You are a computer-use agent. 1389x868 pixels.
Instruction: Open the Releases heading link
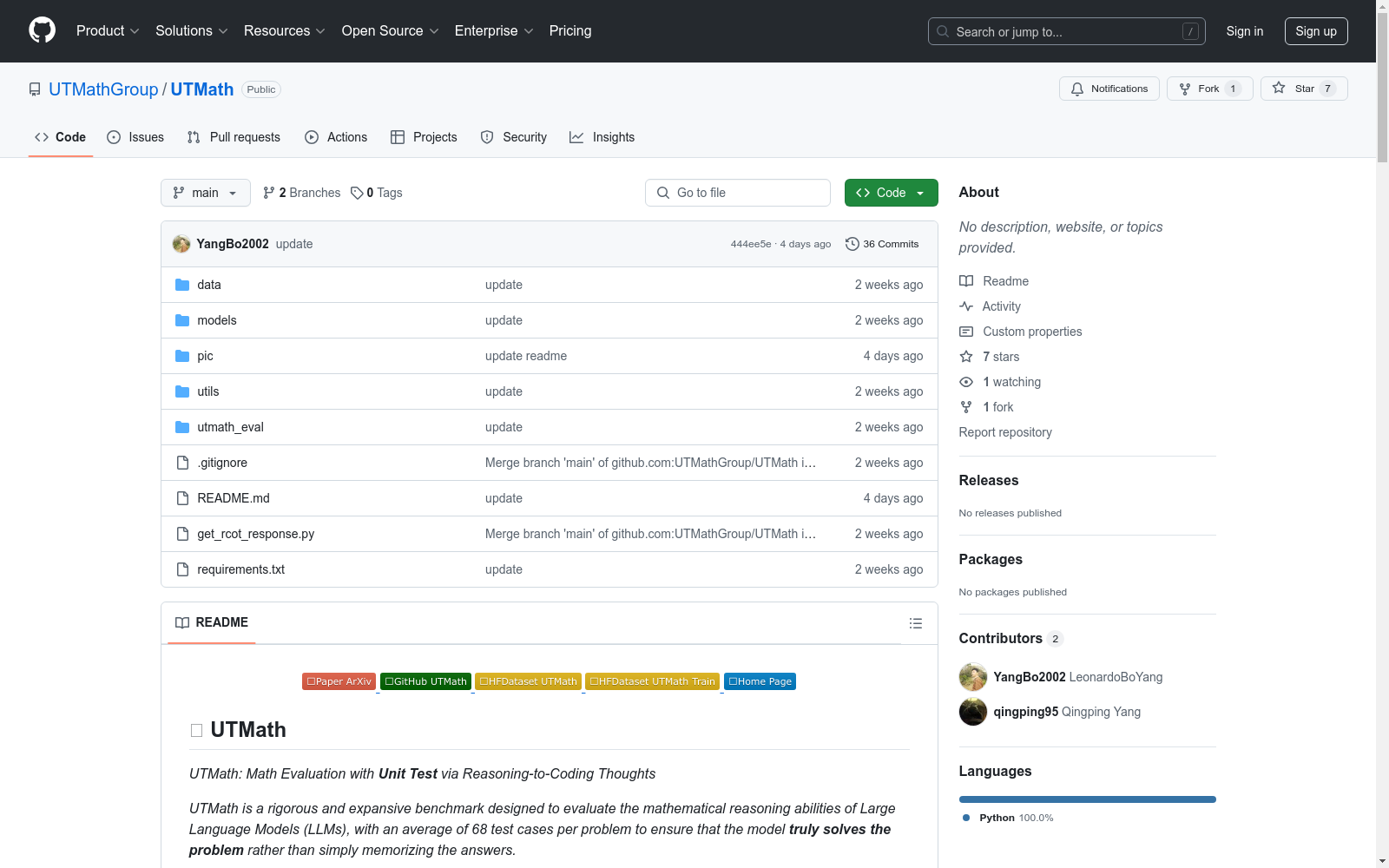(x=989, y=480)
